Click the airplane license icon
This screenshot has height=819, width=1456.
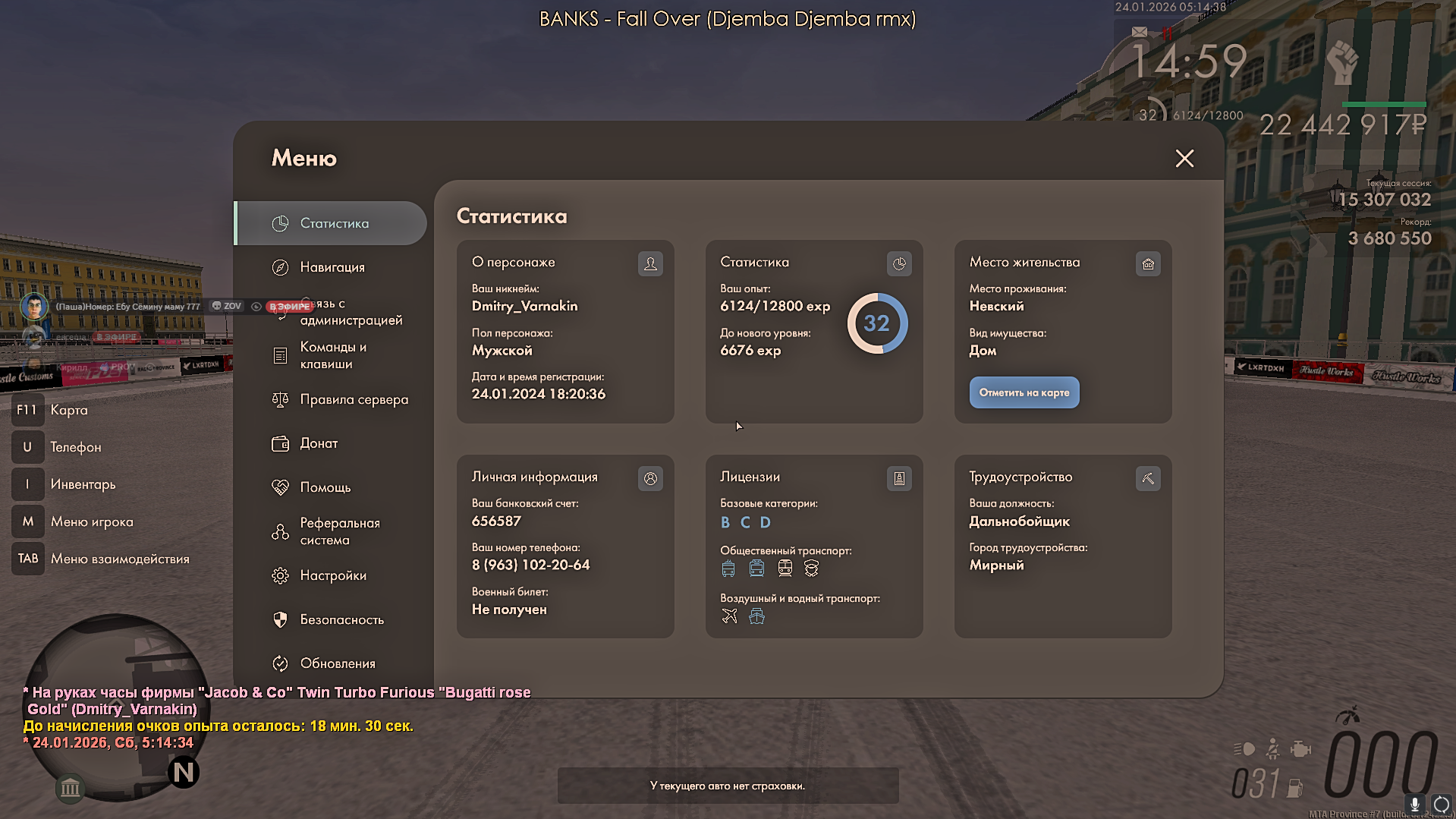pyautogui.click(x=729, y=616)
